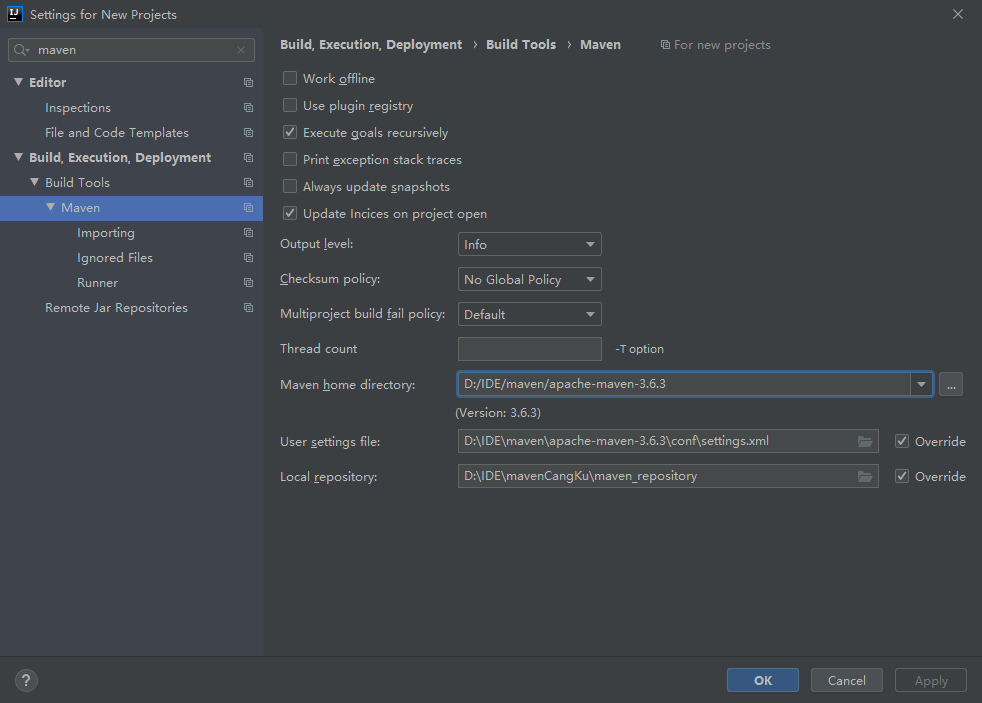Image resolution: width=982 pixels, height=703 pixels.
Task: Open Multiproject build fail policy dropdown
Action: coord(530,314)
